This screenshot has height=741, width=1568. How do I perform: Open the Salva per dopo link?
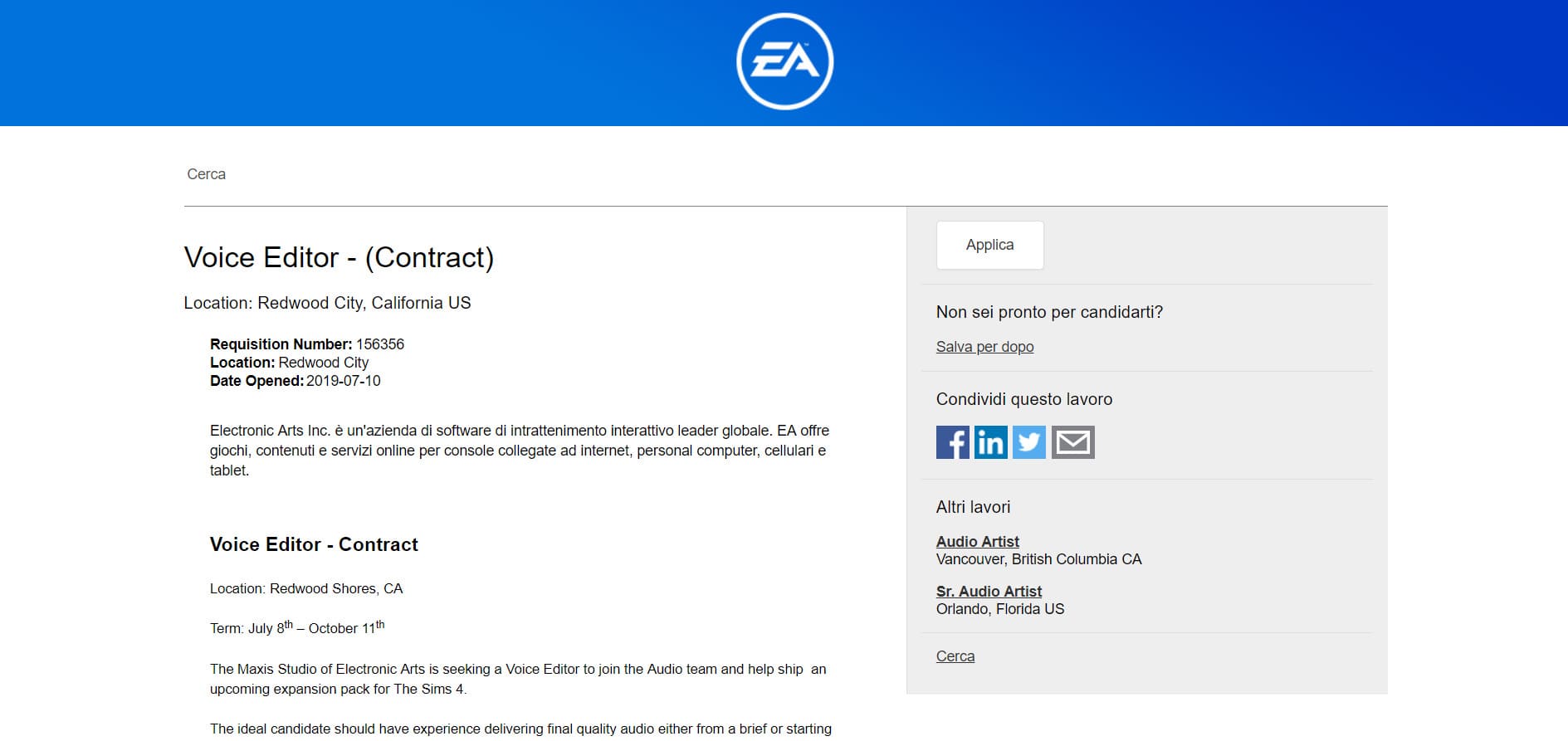(x=984, y=347)
